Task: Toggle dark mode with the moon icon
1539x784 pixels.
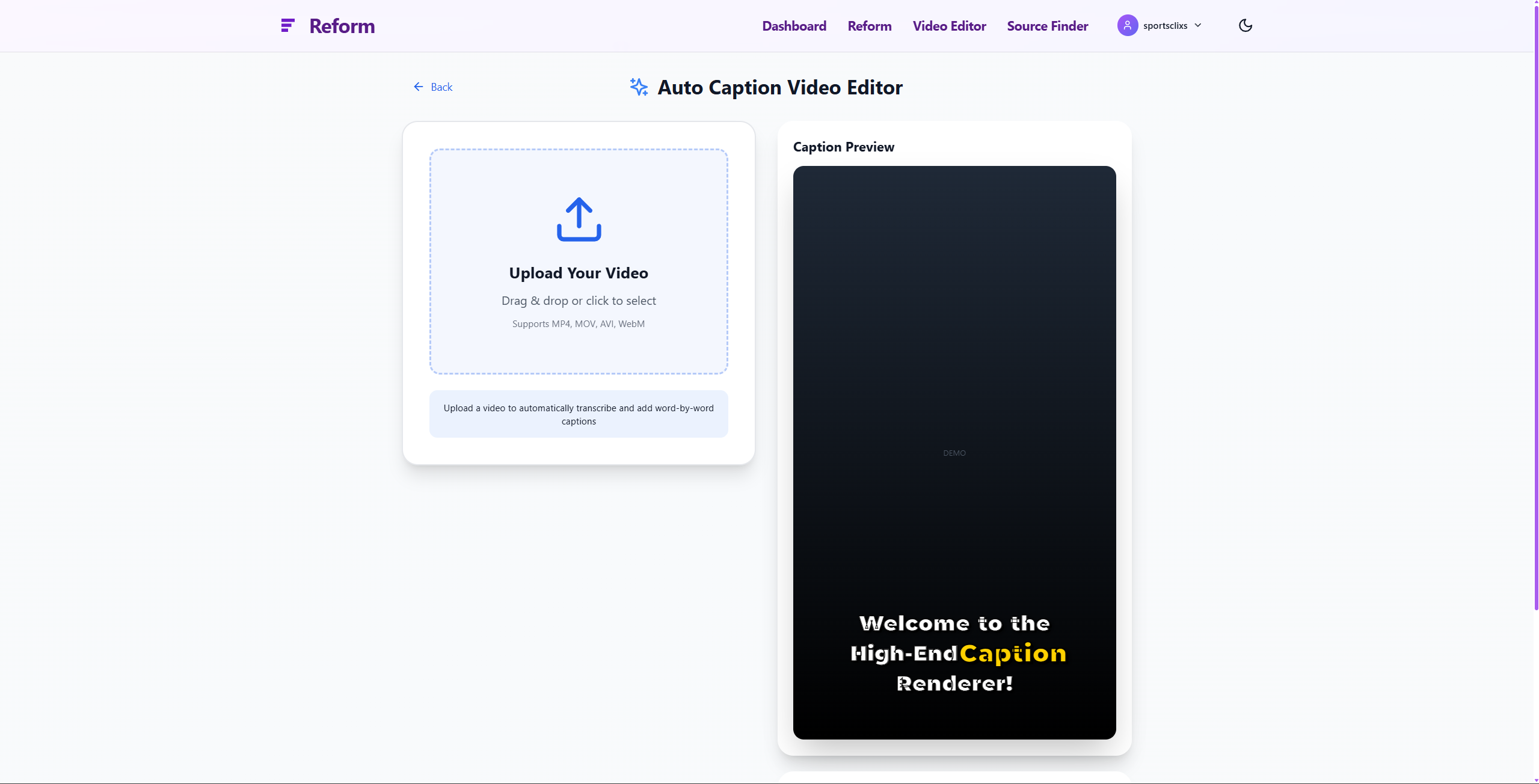Action: 1245,25
